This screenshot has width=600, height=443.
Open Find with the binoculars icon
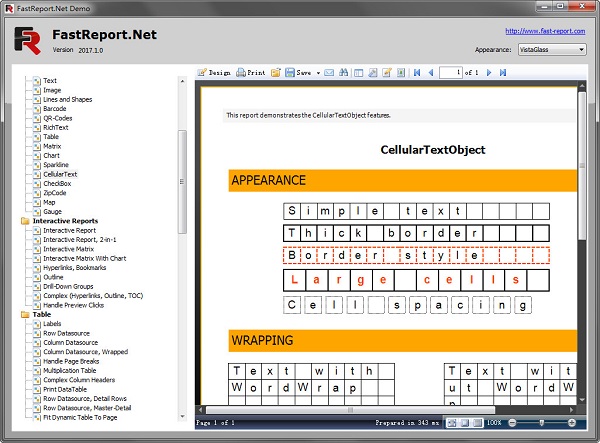coord(343,72)
